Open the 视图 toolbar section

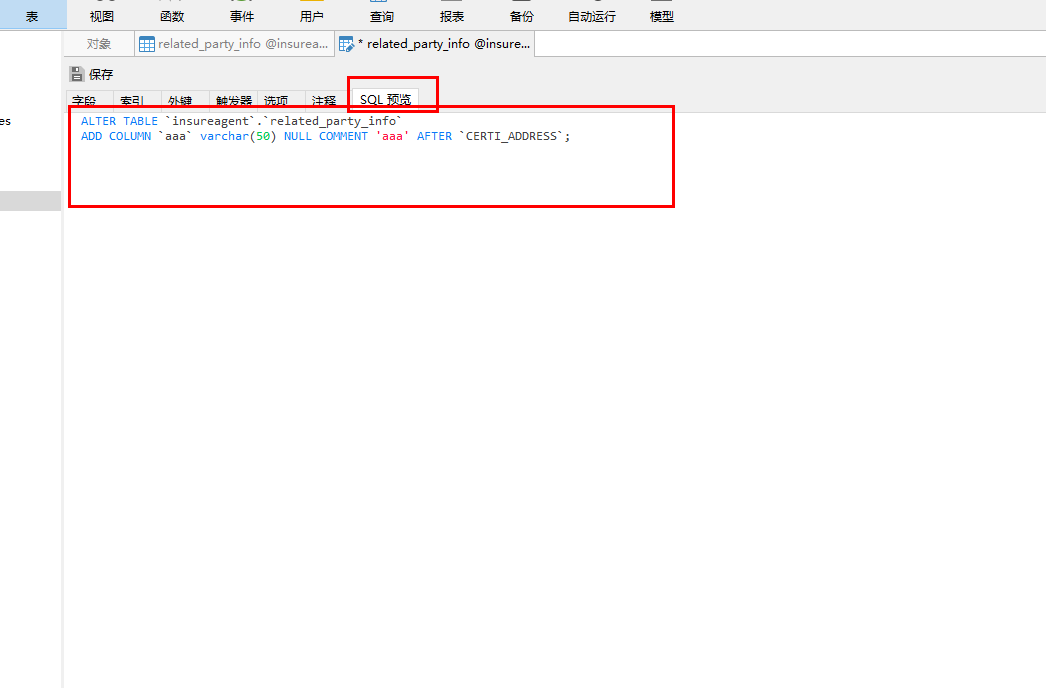(x=102, y=16)
